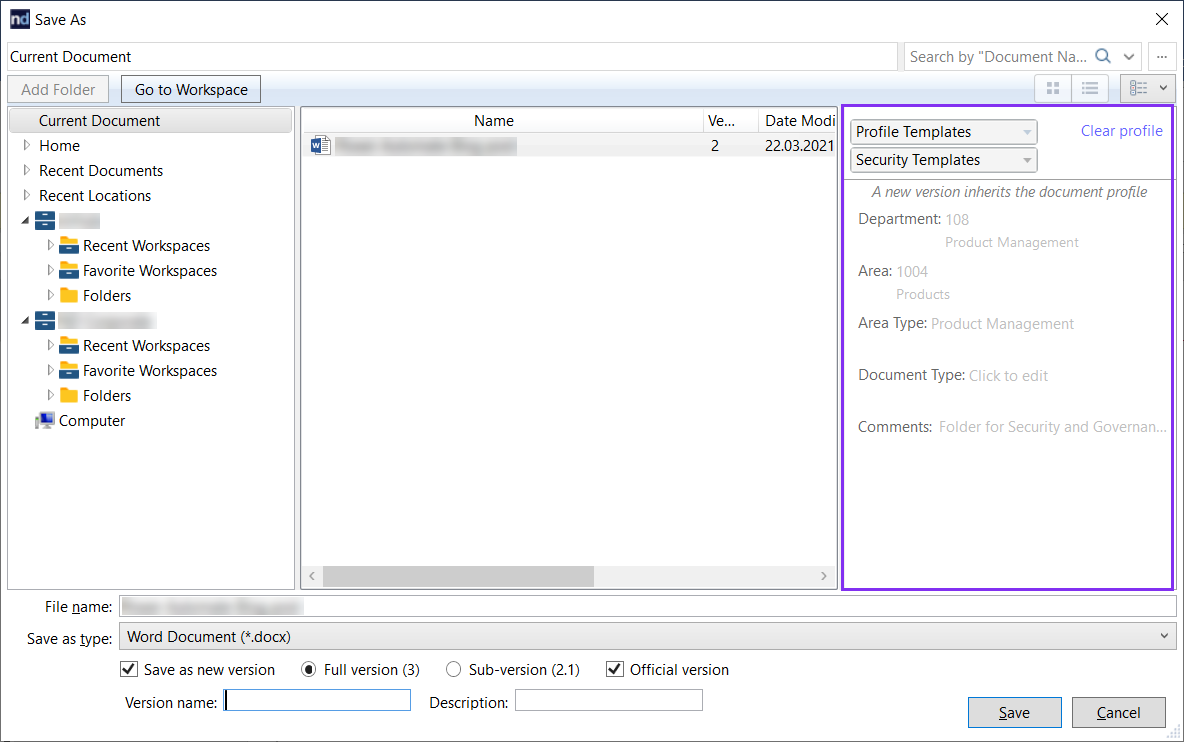Open the Security Templates dropdown
Viewport: 1184px width, 742px height.
click(x=943, y=160)
